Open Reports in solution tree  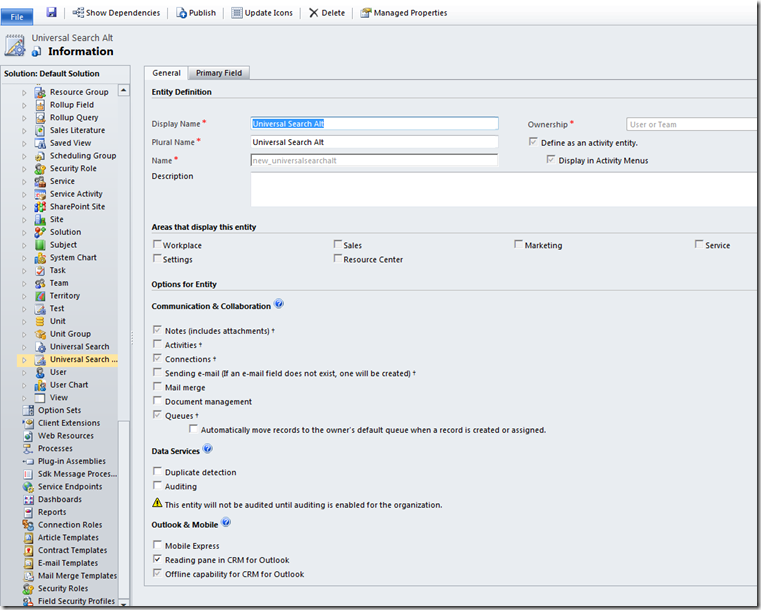click(52, 512)
